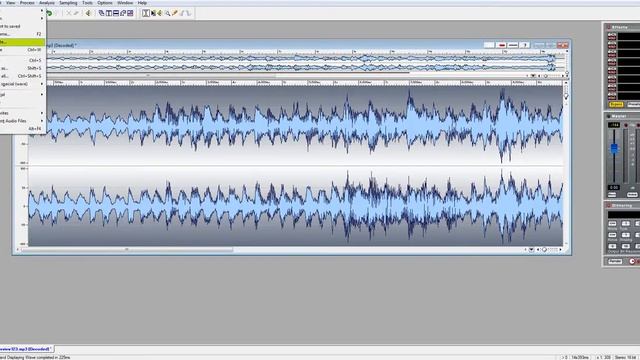Choose the highlighted green menu entry

tap(22, 42)
